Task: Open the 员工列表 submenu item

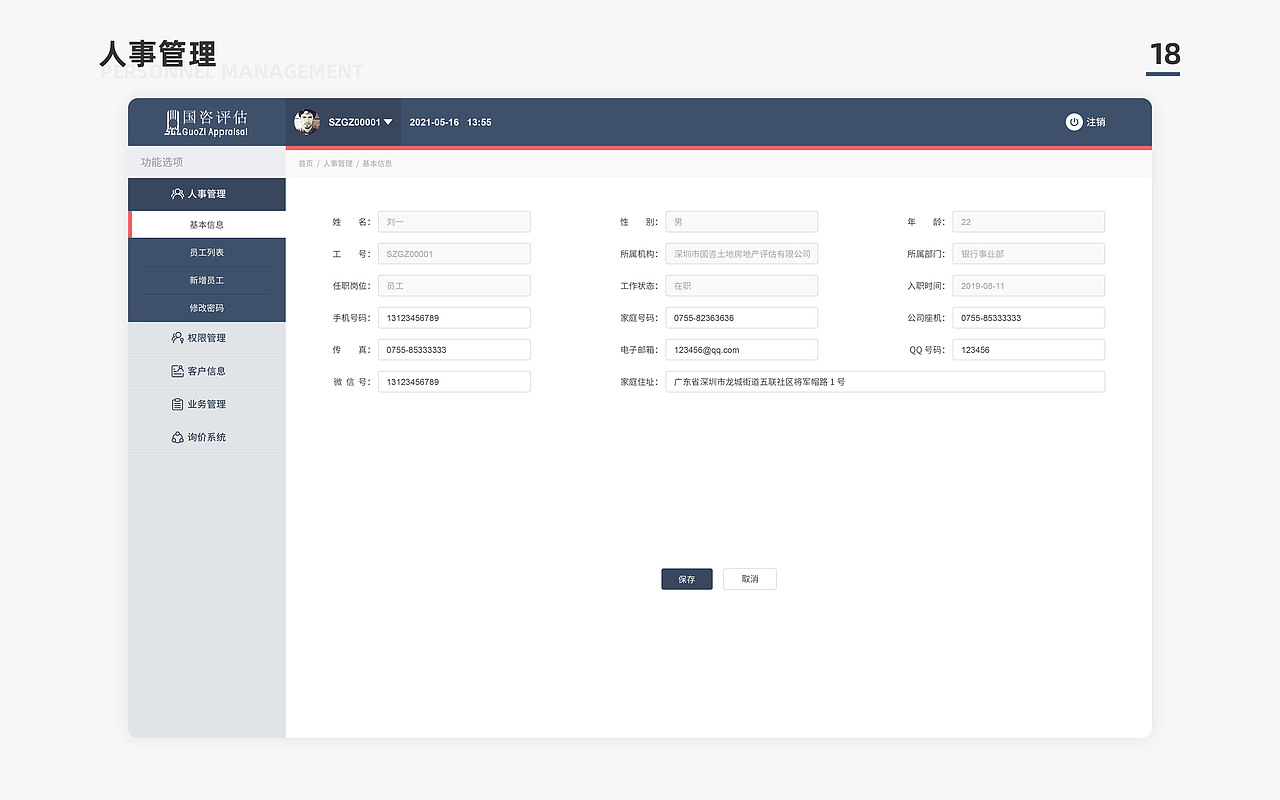Action: pyautogui.click(x=207, y=253)
